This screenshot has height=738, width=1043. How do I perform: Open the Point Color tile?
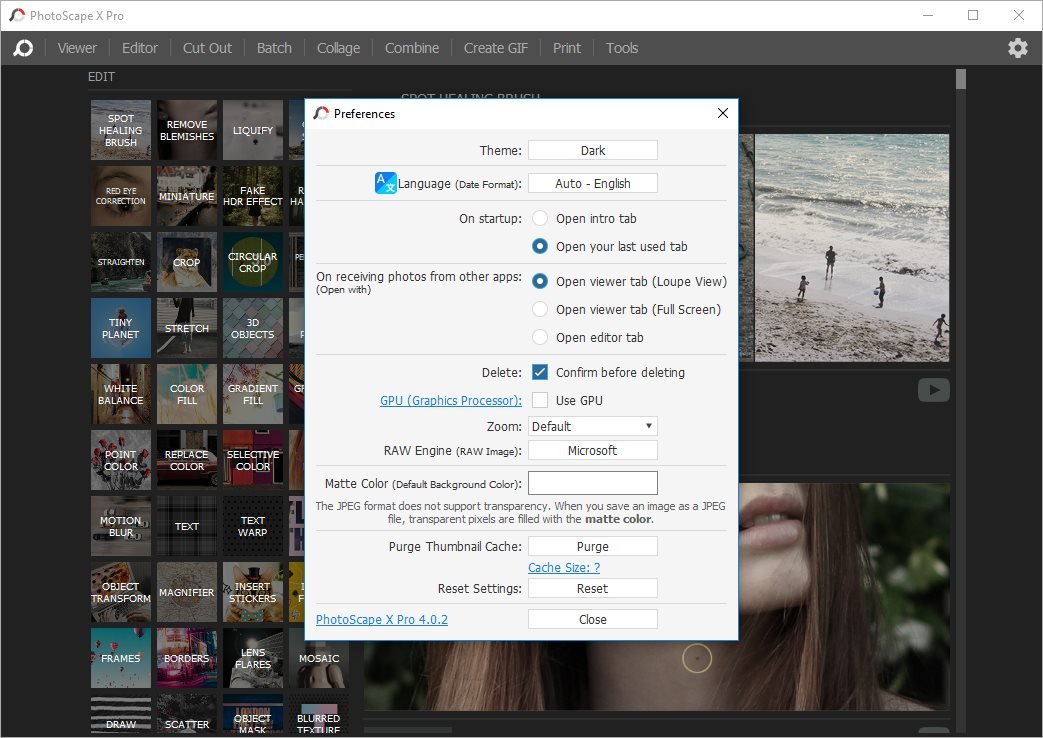pyautogui.click(x=120, y=460)
